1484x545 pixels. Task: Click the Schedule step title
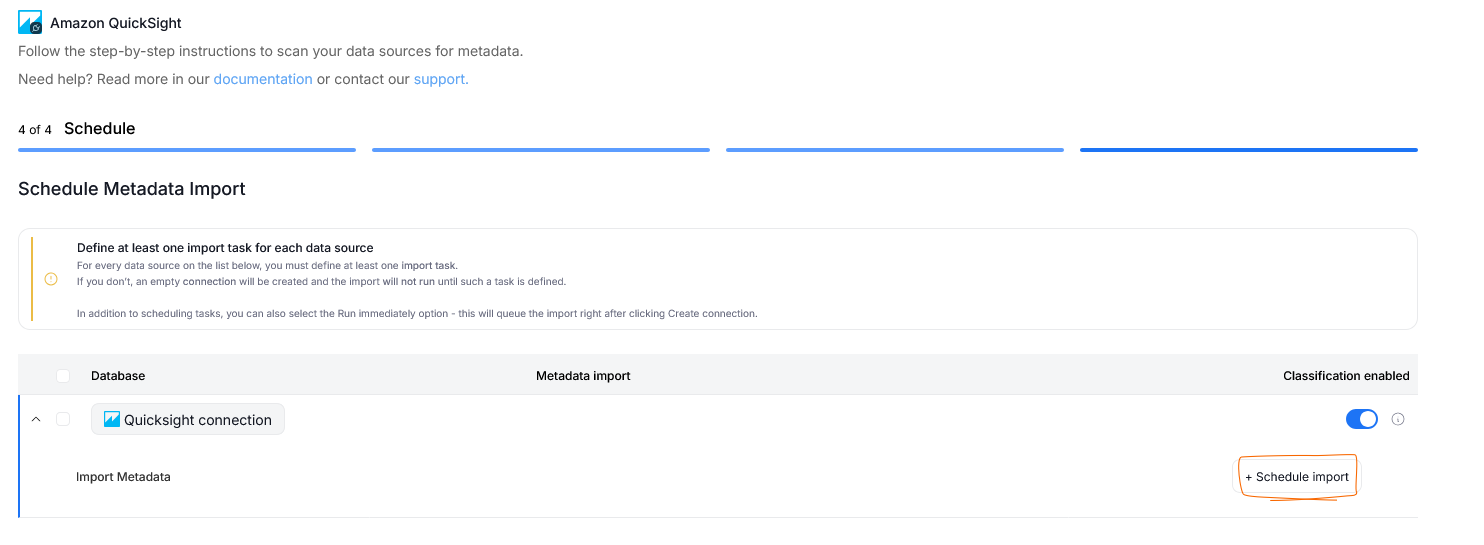[100, 129]
